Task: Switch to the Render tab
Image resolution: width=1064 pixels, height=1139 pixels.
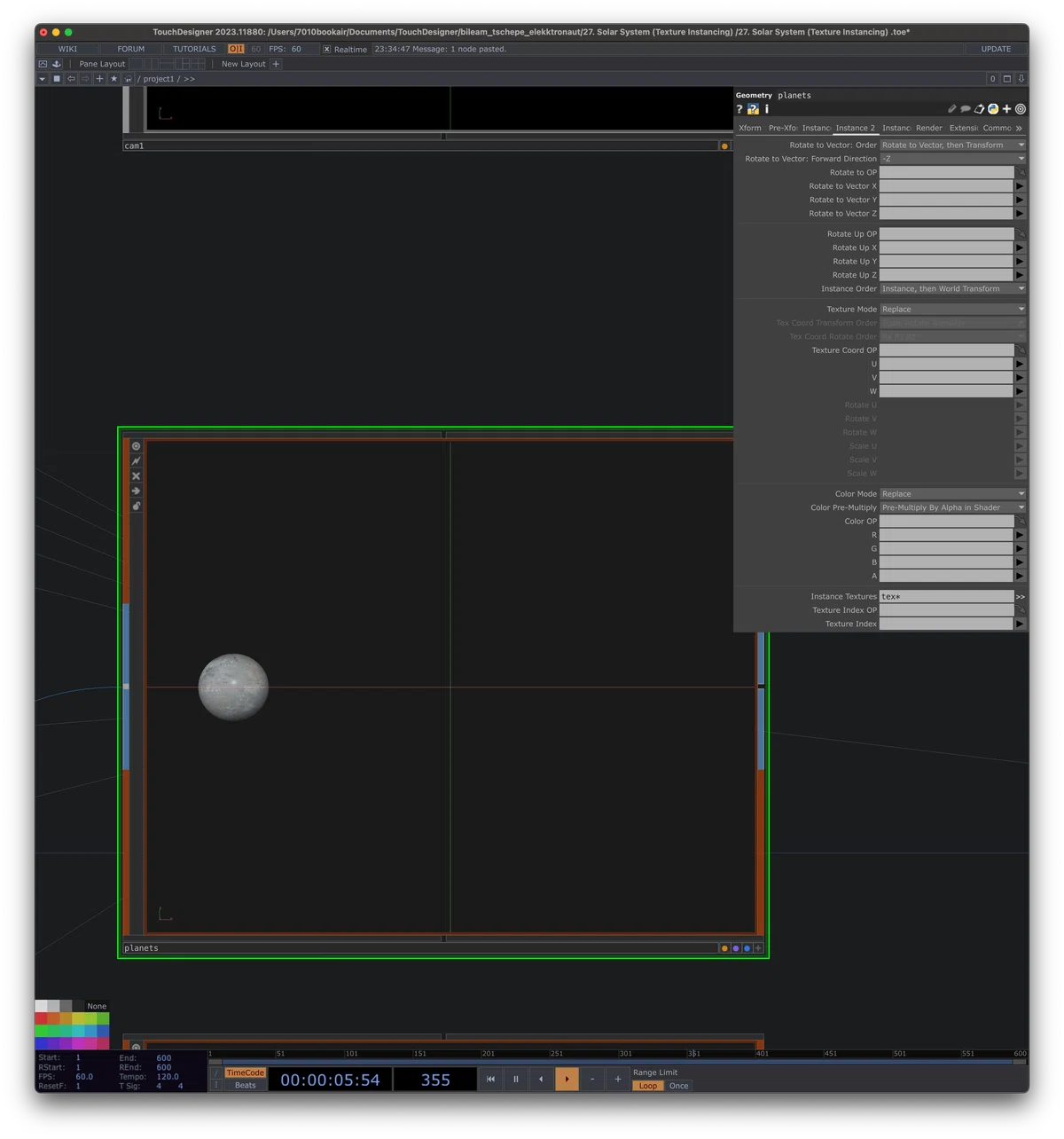Action: [929, 128]
